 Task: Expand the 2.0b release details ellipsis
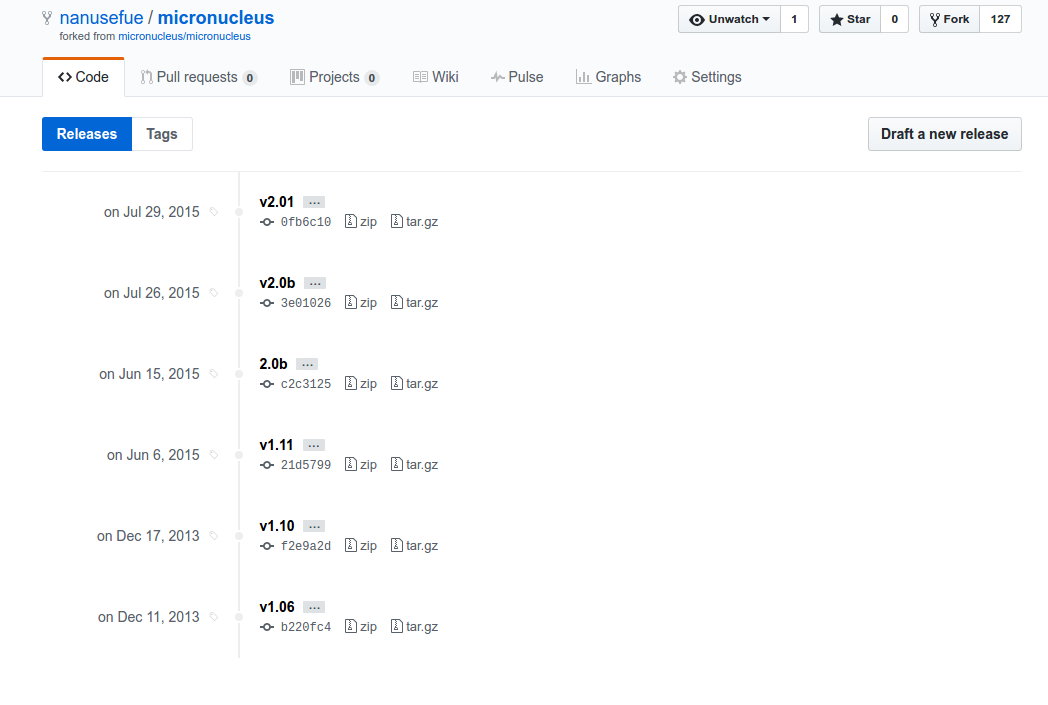307,364
